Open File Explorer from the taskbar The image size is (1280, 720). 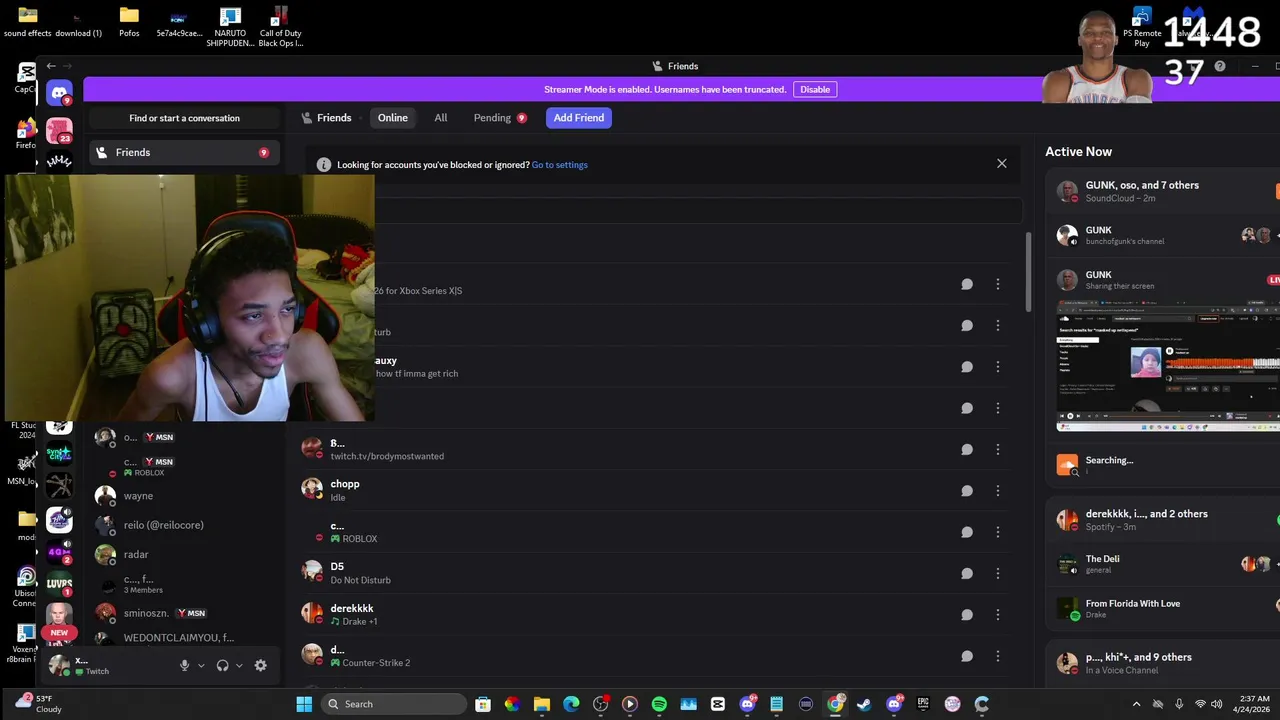pos(541,704)
